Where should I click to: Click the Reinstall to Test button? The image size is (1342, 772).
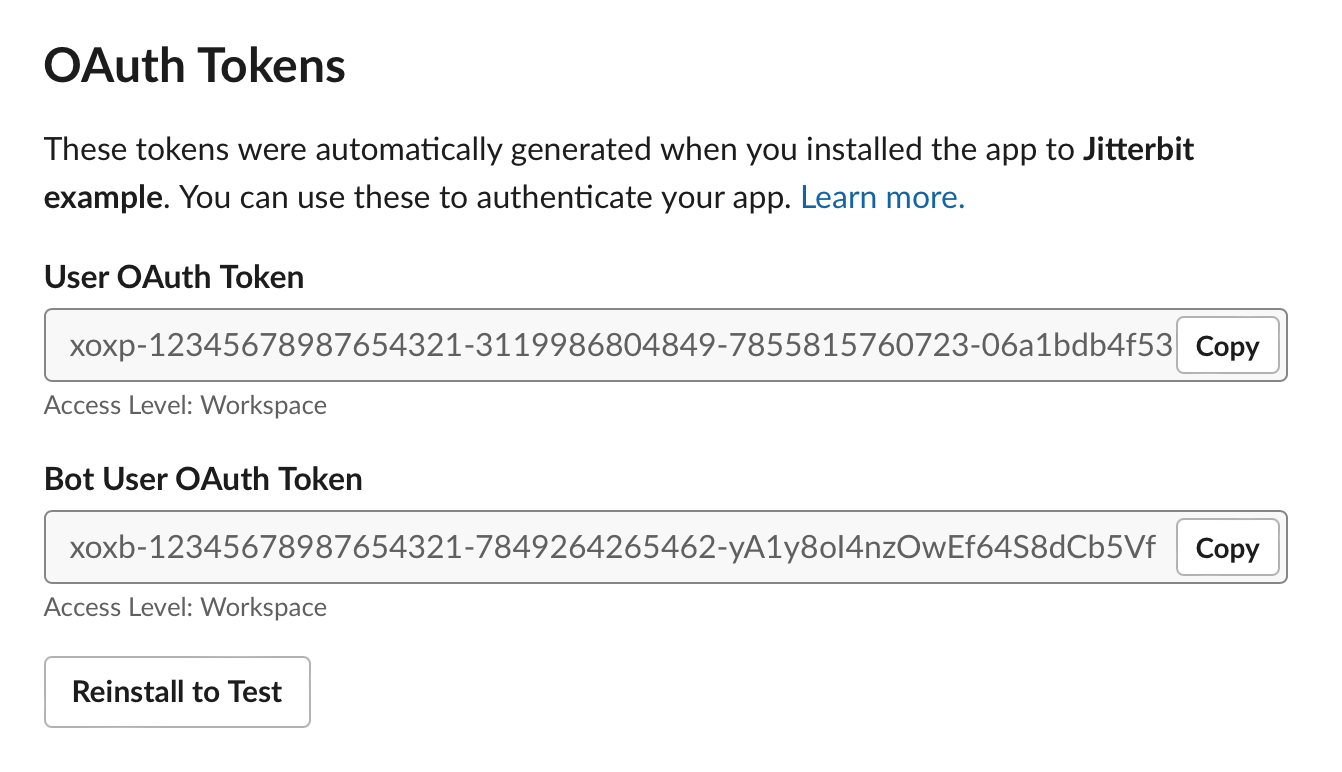177,691
